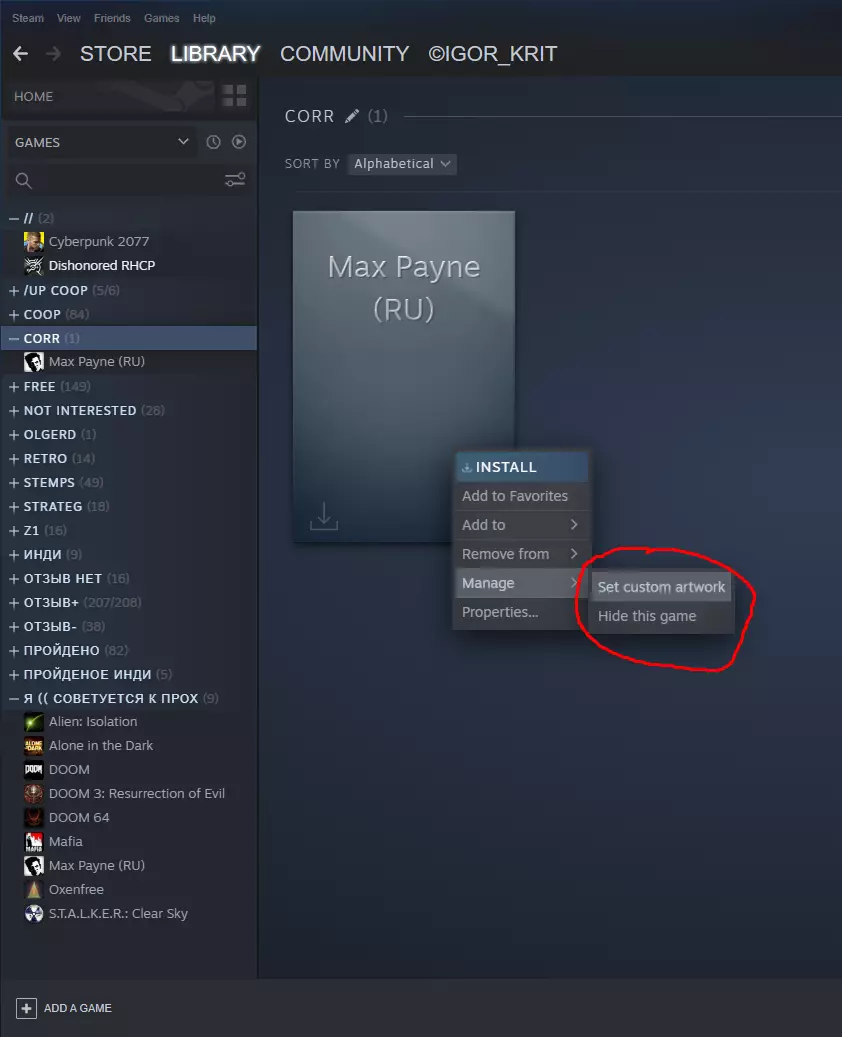This screenshot has height=1037, width=842.
Task: Expand the ОТЗЫВ+ collection
Action: (14, 602)
